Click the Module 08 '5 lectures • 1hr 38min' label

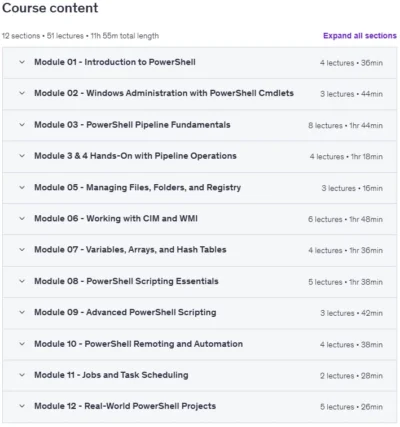345,282
